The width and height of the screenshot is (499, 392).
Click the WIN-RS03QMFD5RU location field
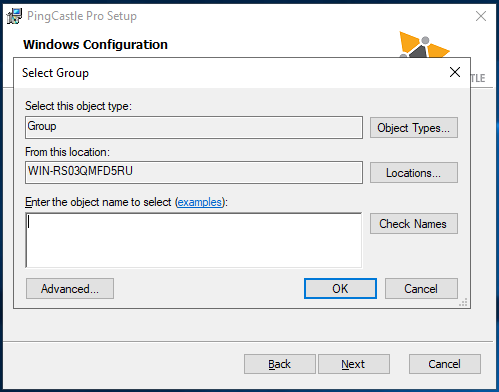click(x=194, y=172)
